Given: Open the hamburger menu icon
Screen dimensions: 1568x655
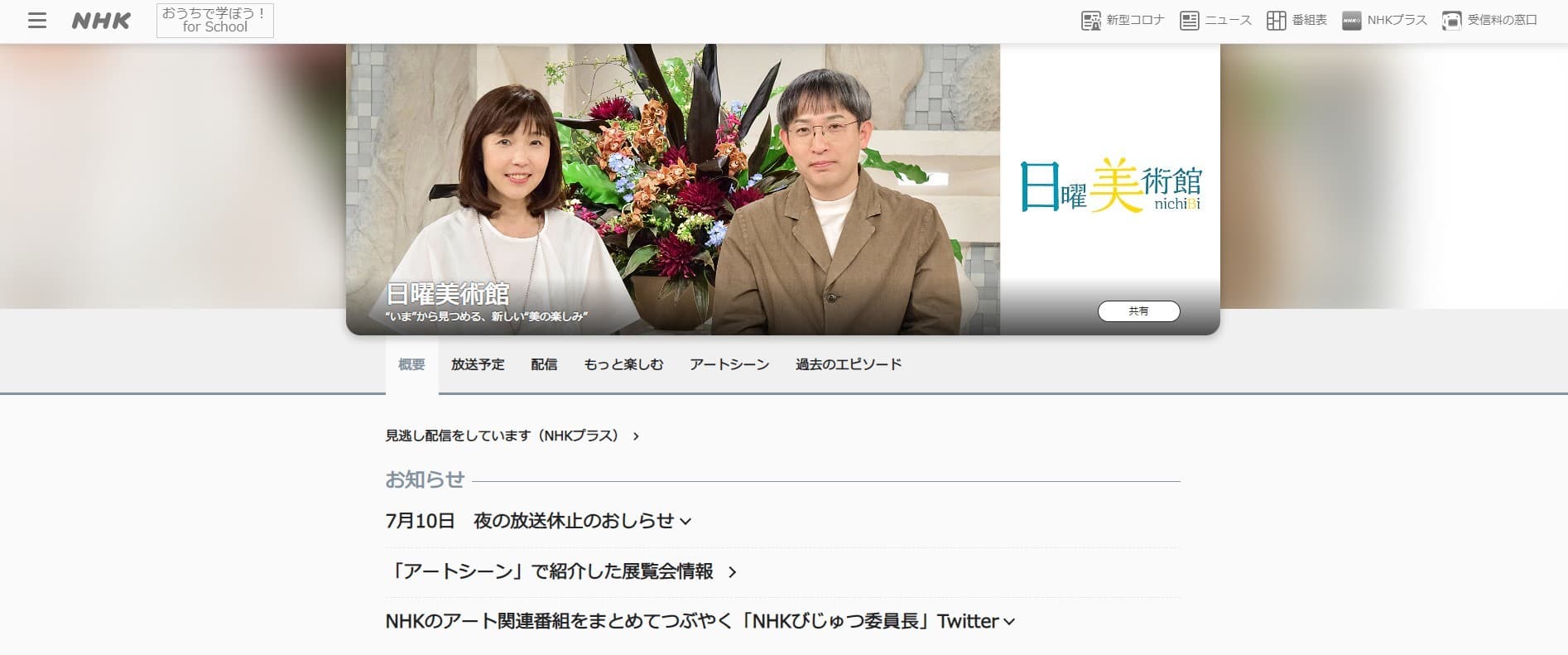Looking at the screenshot, I should [37, 21].
